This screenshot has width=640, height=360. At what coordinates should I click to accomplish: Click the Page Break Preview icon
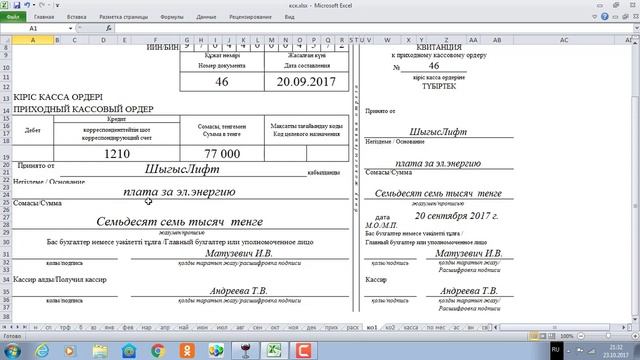(x=551, y=336)
